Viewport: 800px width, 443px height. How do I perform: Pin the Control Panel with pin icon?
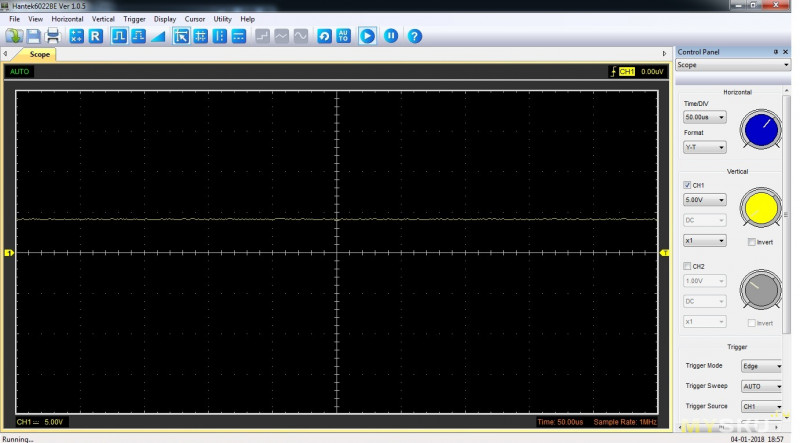point(776,52)
